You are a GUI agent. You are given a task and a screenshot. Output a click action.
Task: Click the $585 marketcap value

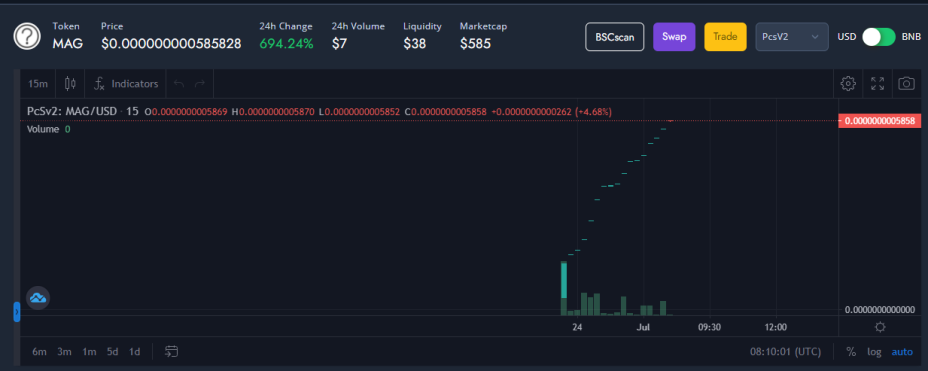click(475, 43)
